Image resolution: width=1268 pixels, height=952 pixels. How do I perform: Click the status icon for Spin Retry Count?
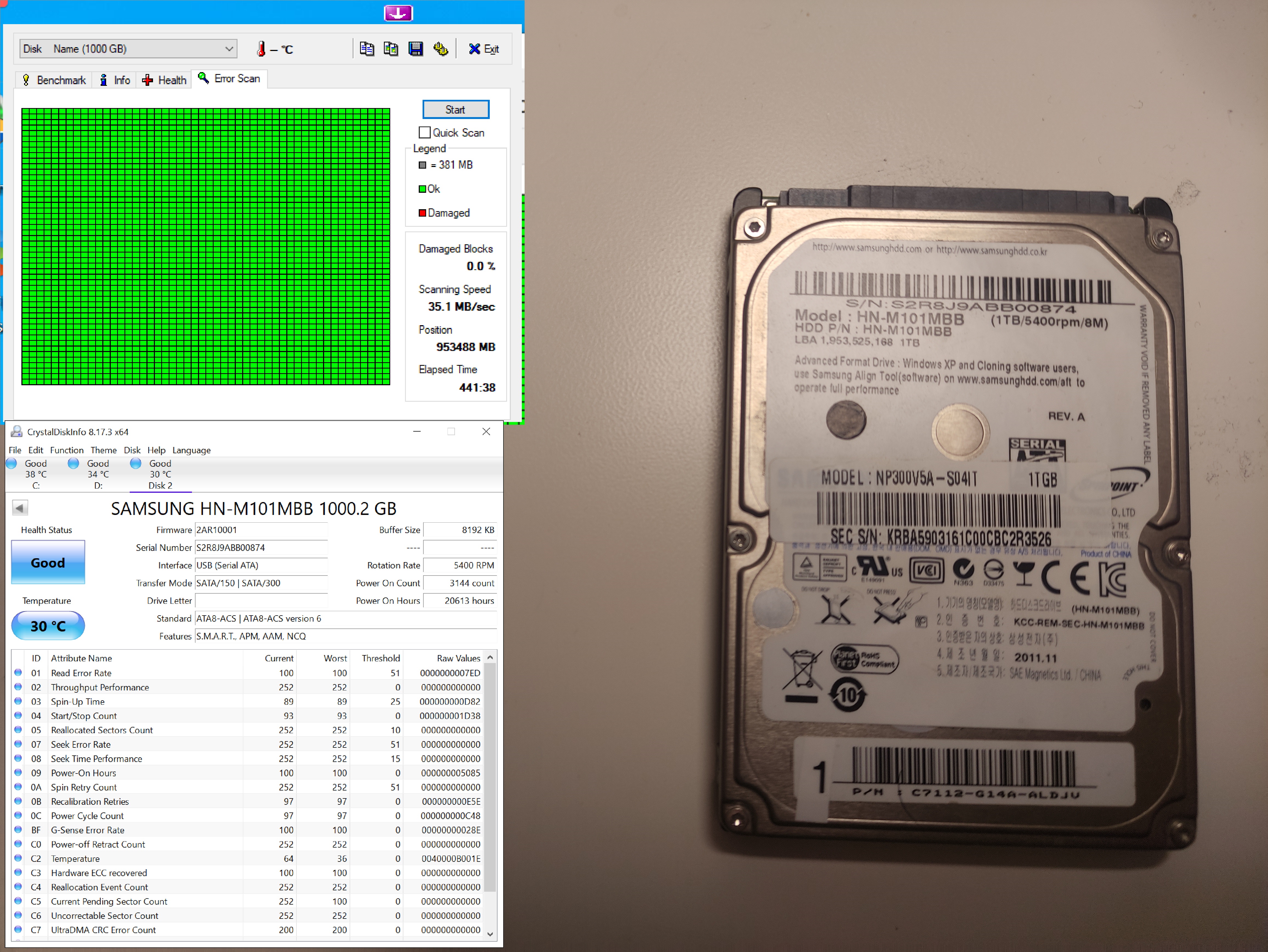[x=18, y=787]
